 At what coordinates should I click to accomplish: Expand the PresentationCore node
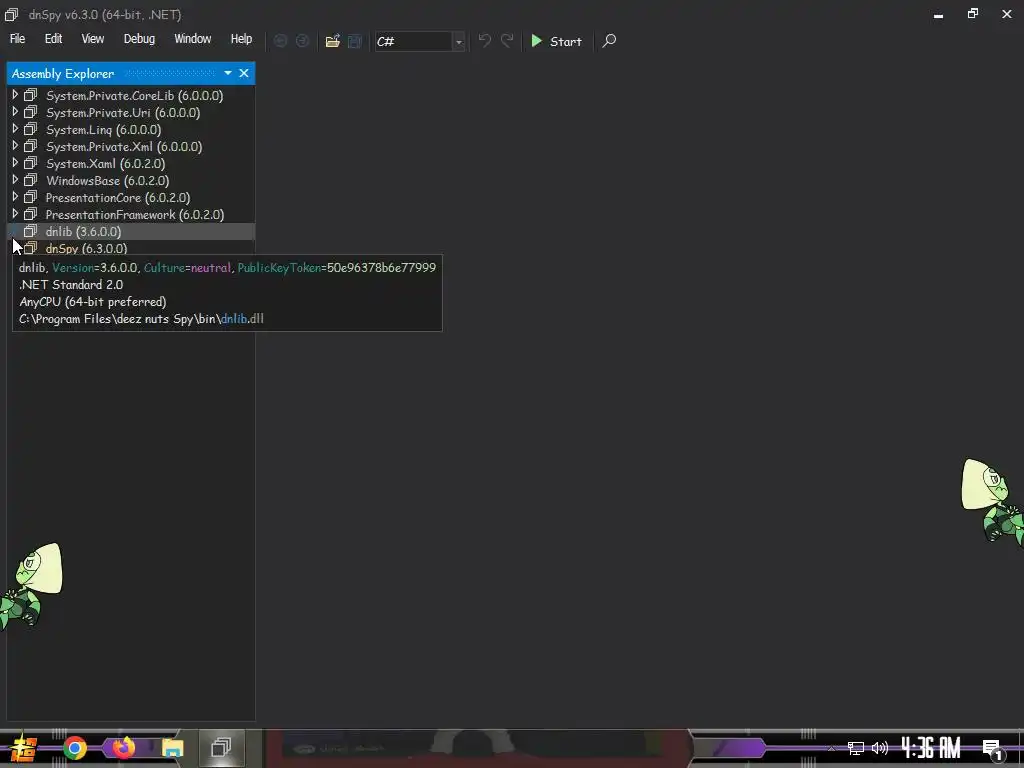click(x=15, y=197)
